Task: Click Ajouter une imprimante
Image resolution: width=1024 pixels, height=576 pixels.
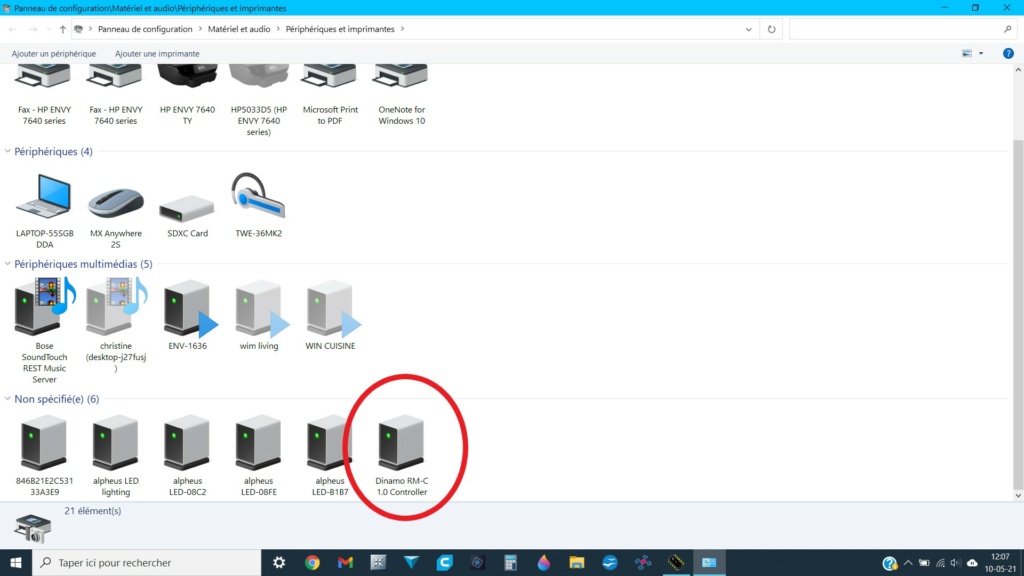Action: (x=157, y=54)
